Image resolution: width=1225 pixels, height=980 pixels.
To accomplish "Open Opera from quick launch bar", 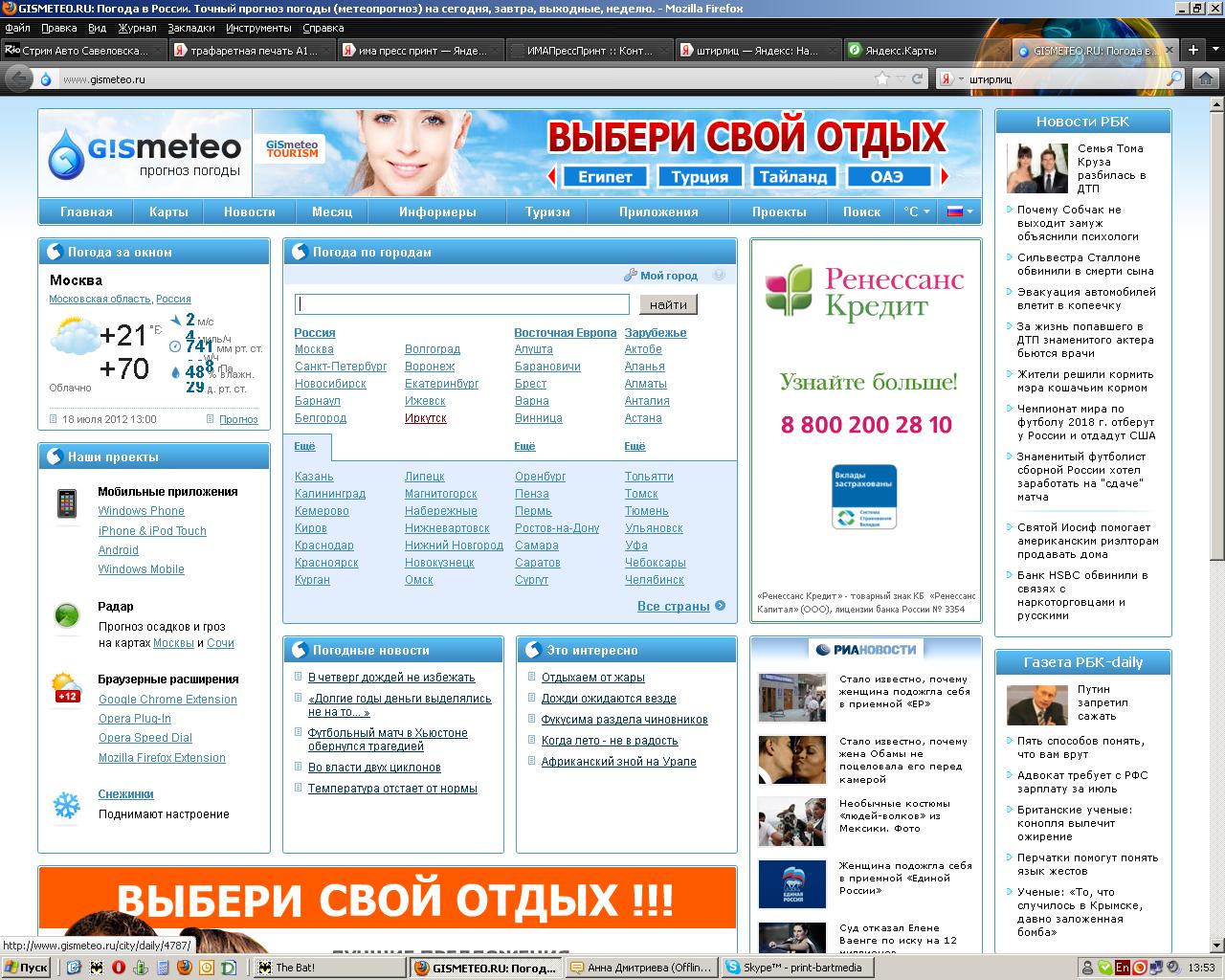I will pos(119,968).
